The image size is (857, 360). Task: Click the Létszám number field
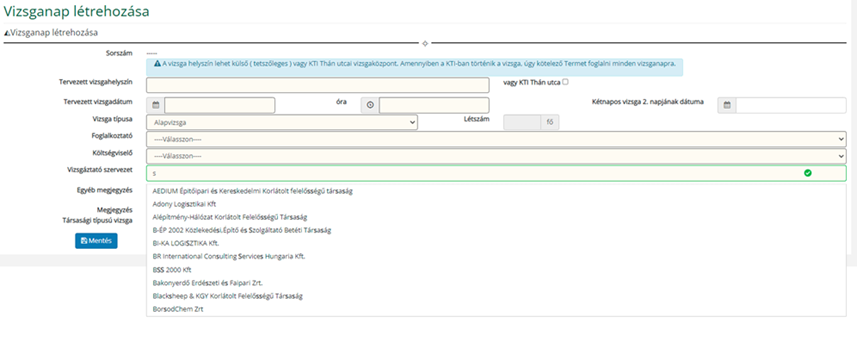(522, 122)
